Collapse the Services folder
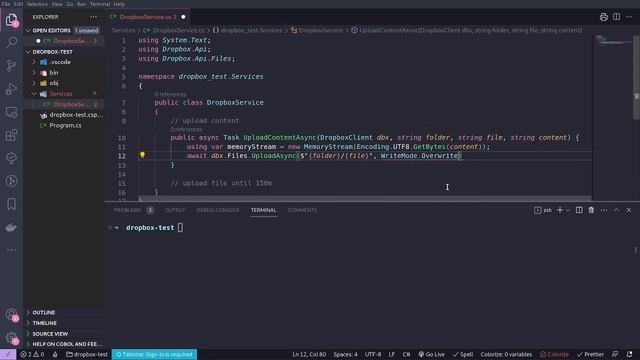Image resolution: width=640 pixels, height=360 pixels. [x=34, y=93]
